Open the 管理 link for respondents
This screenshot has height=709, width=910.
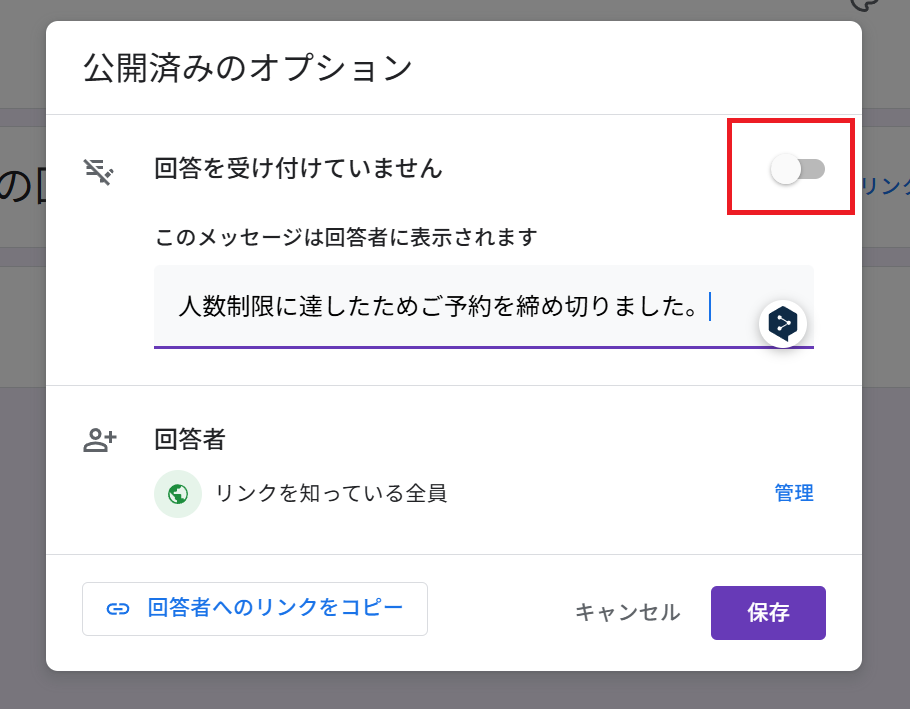click(x=794, y=493)
